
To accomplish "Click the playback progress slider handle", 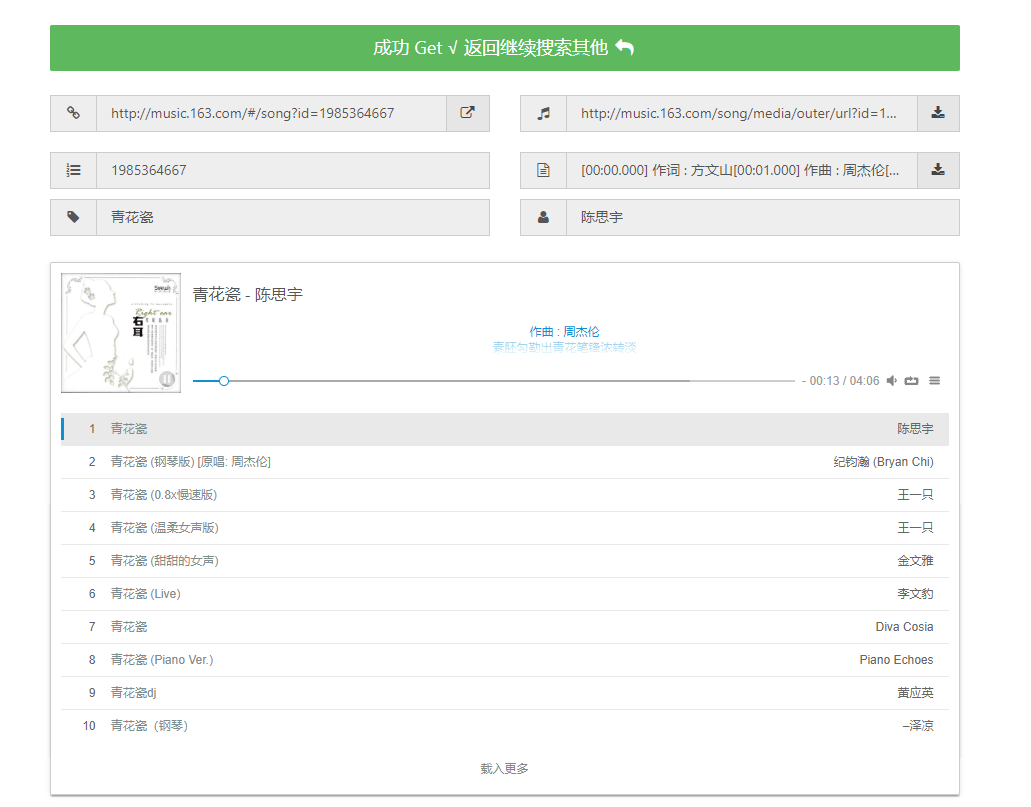I will [224, 381].
